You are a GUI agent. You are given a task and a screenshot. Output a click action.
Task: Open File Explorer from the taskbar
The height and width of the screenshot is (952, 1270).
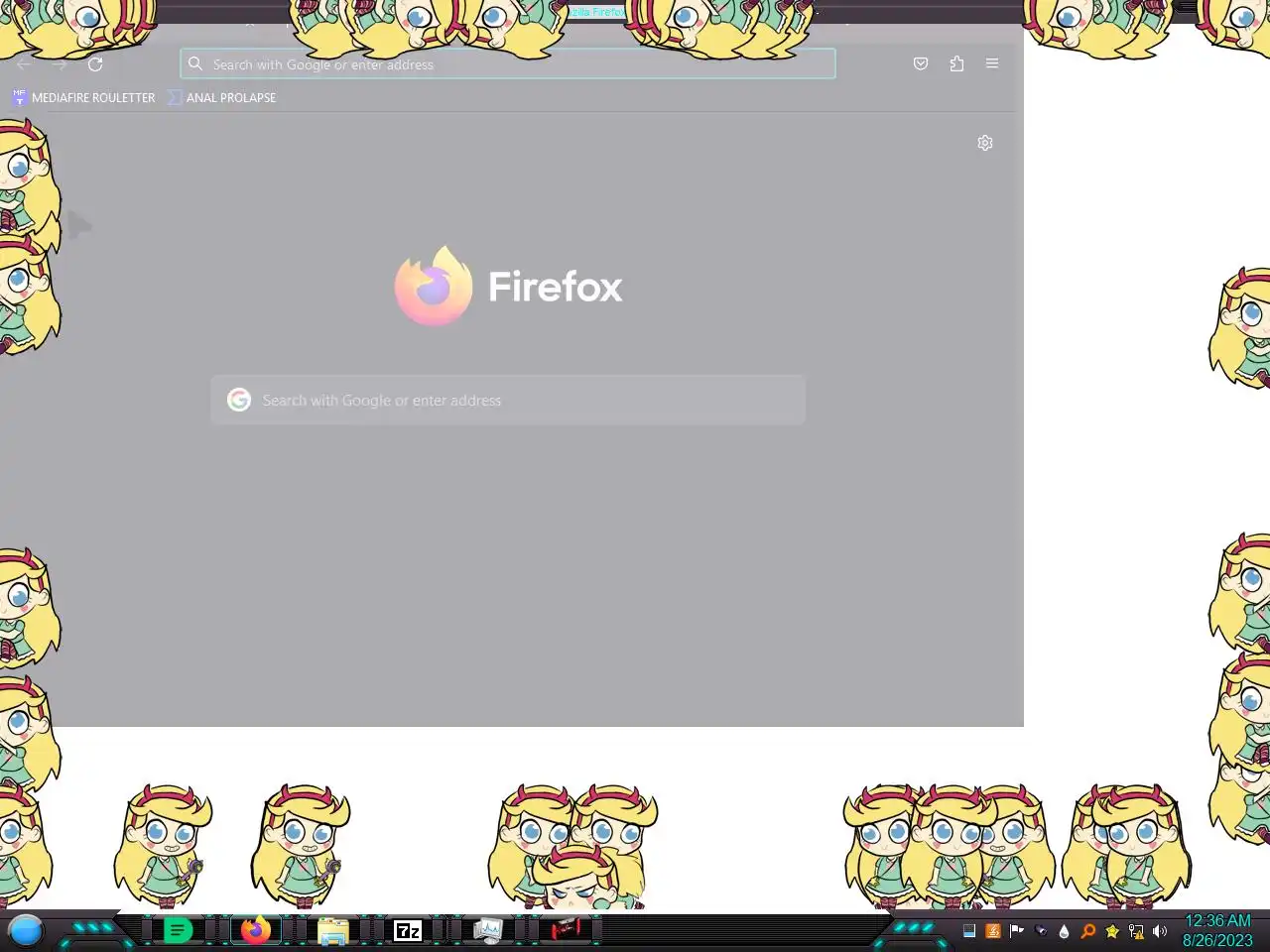coord(332,931)
